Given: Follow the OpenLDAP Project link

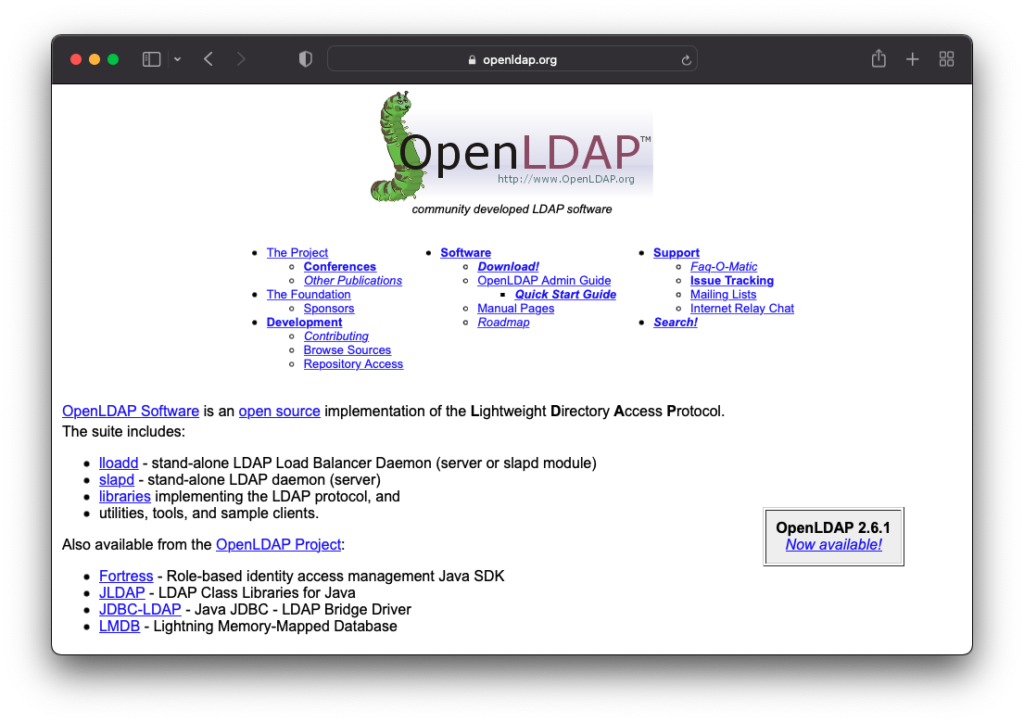Looking at the screenshot, I should (278, 545).
